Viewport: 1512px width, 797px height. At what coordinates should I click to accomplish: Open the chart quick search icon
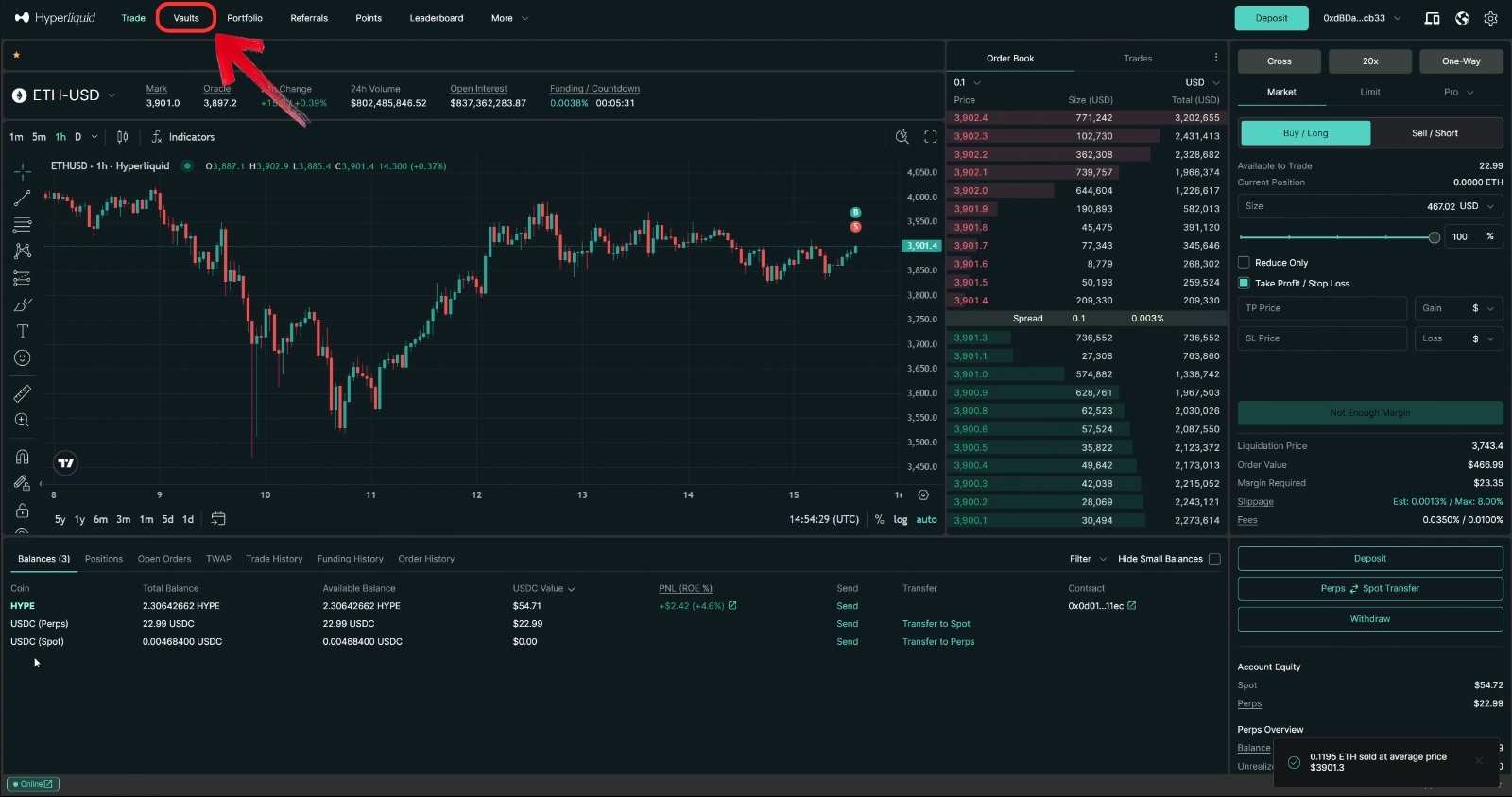902,137
